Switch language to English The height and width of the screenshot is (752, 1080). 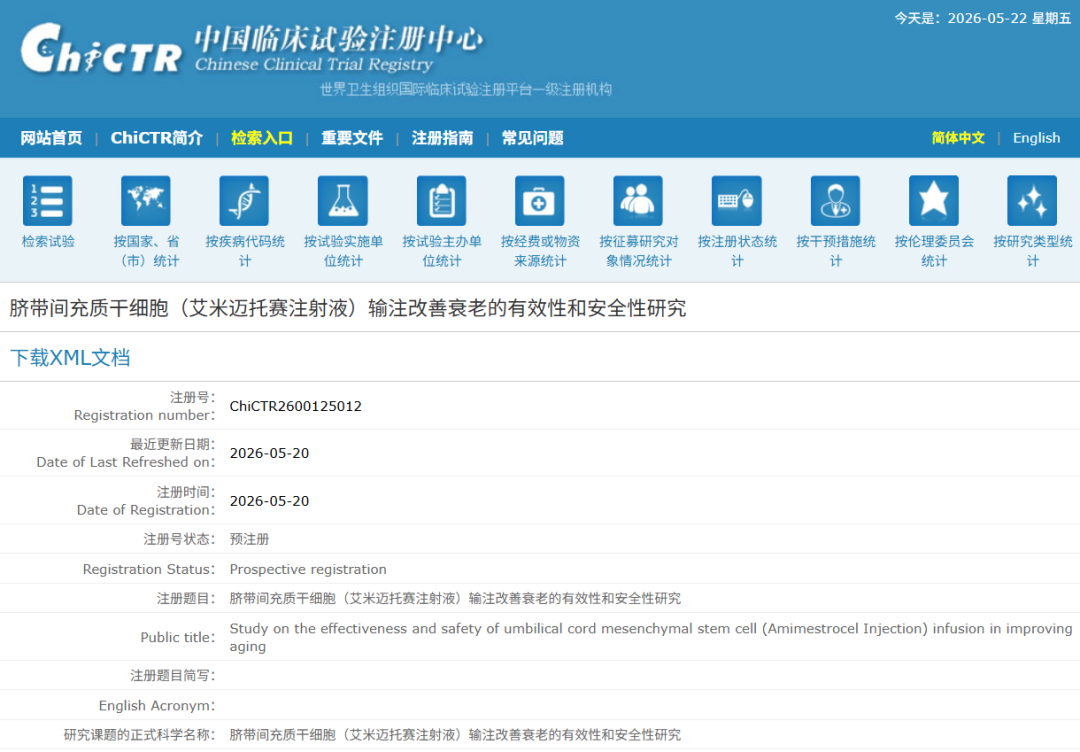(1037, 138)
